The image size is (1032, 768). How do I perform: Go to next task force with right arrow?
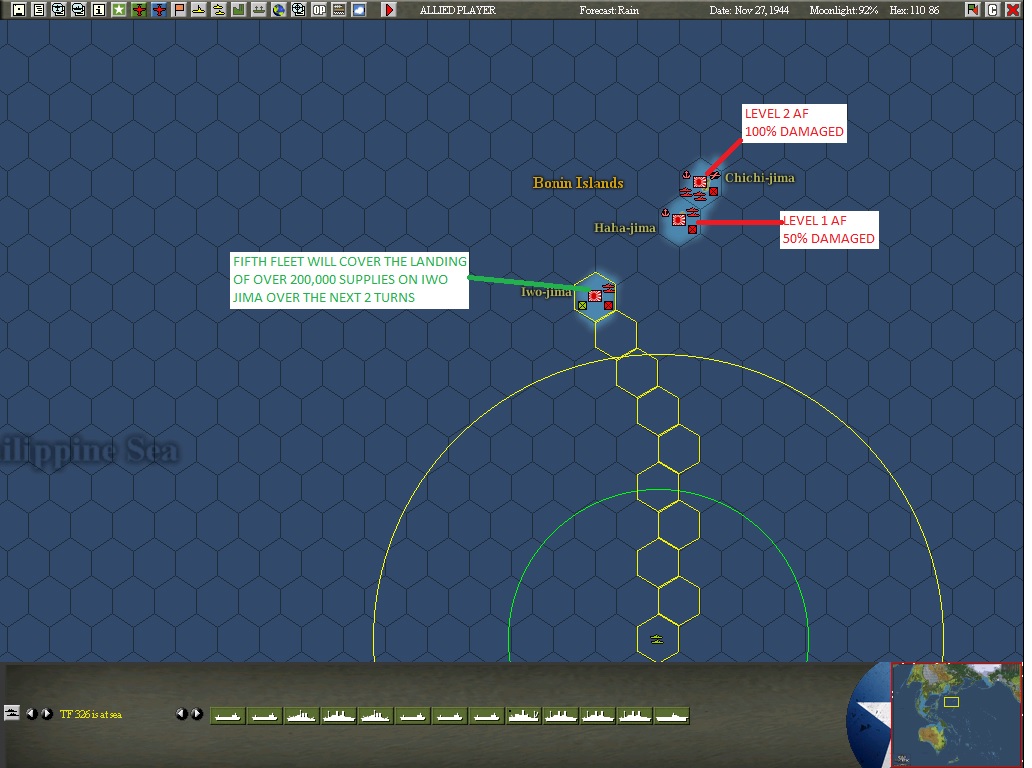pos(47,713)
